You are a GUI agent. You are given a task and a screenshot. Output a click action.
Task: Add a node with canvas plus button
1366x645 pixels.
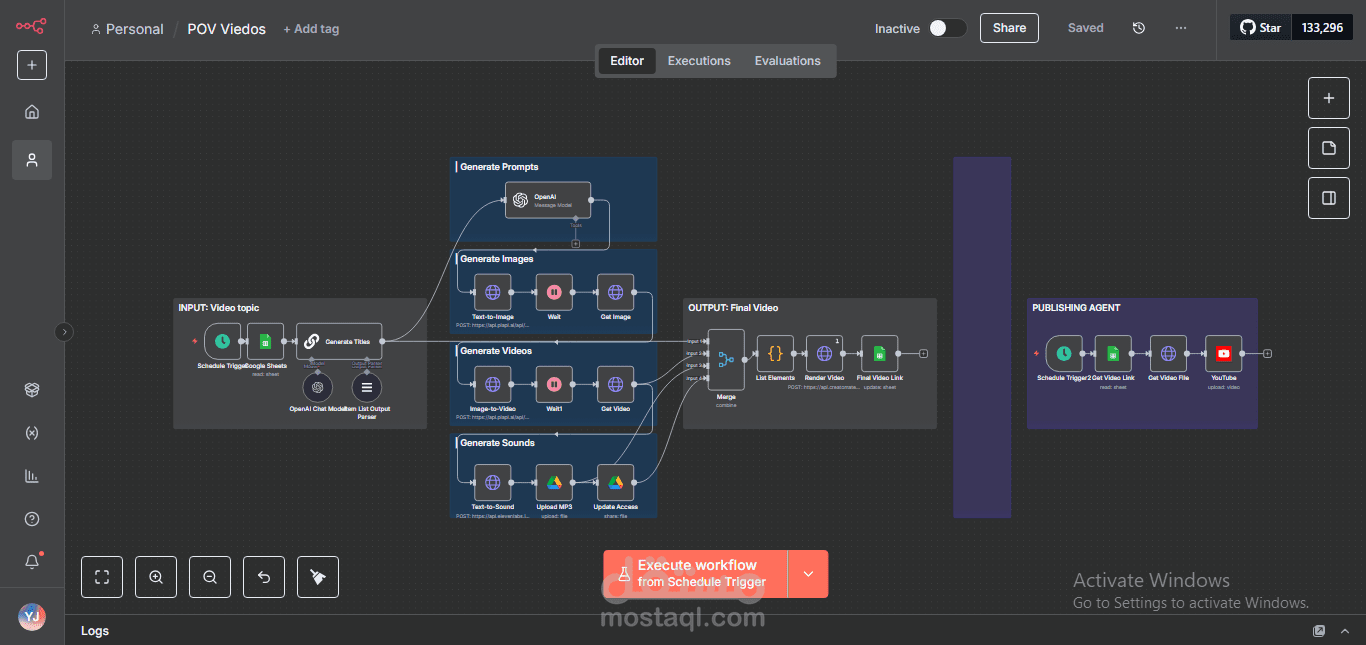point(1329,98)
